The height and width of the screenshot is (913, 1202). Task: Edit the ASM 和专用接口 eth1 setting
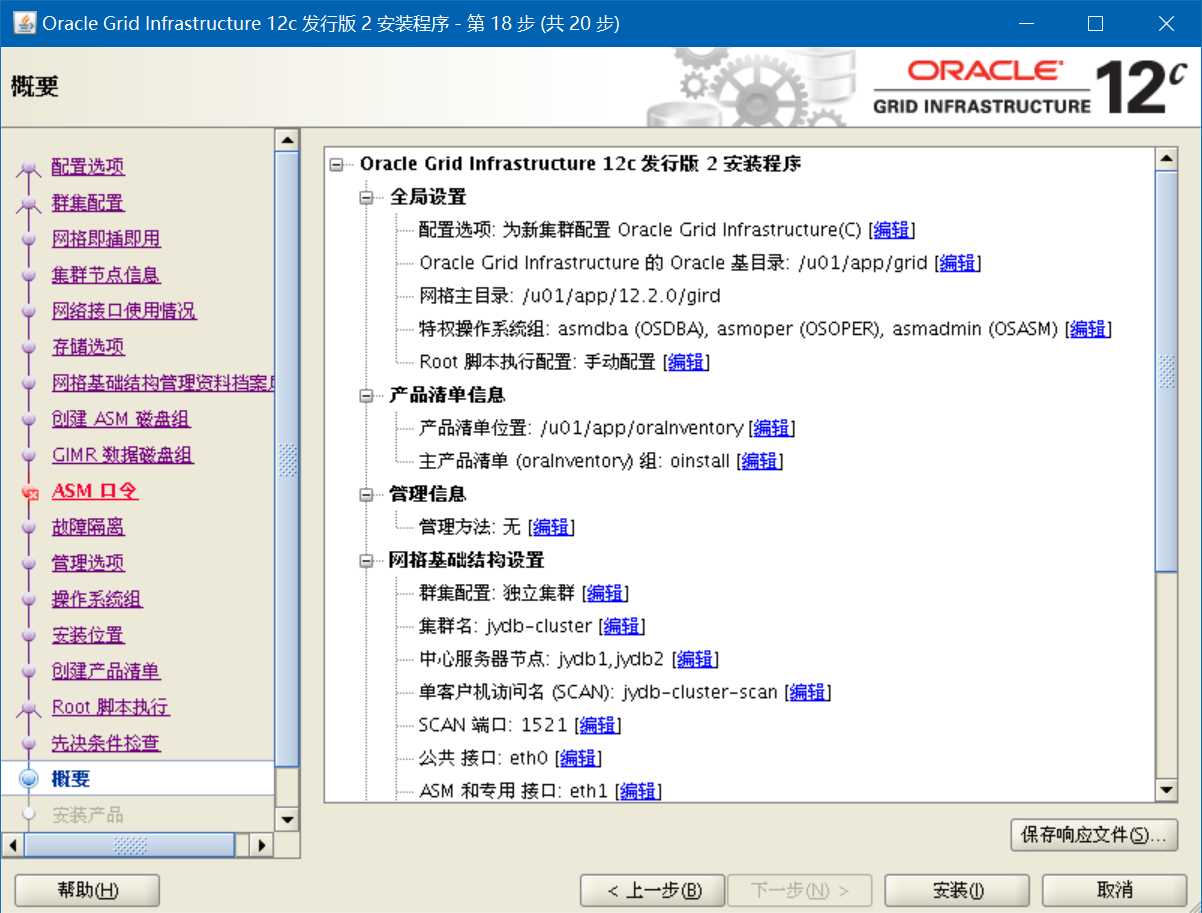(639, 791)
